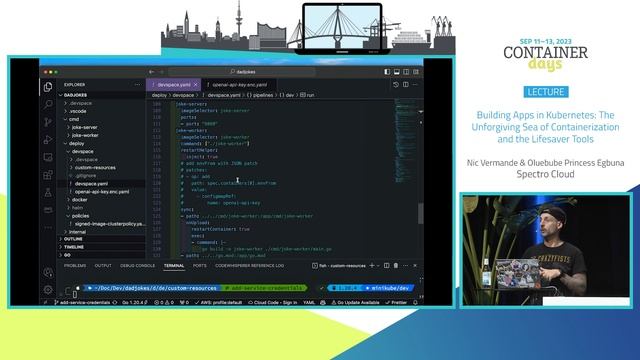This screenshot has height=360, width=640.
Task: Open the Explorer view in activity bar
Action: tap(48, 87)
